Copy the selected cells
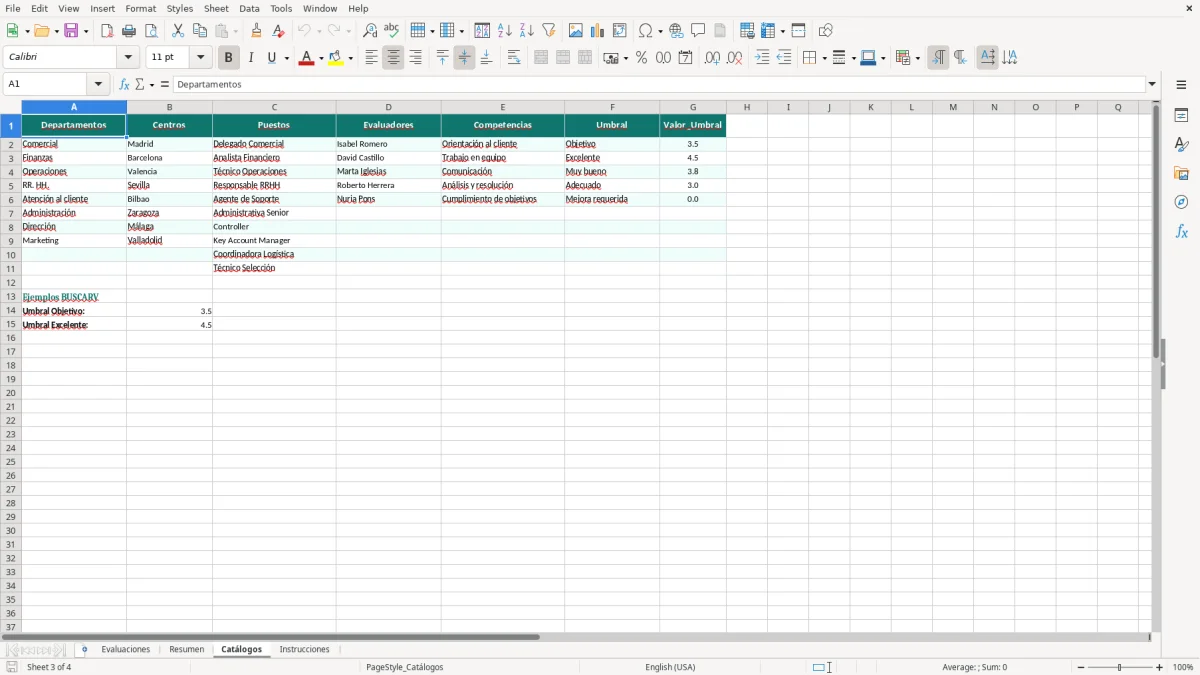 click(200, 31)
